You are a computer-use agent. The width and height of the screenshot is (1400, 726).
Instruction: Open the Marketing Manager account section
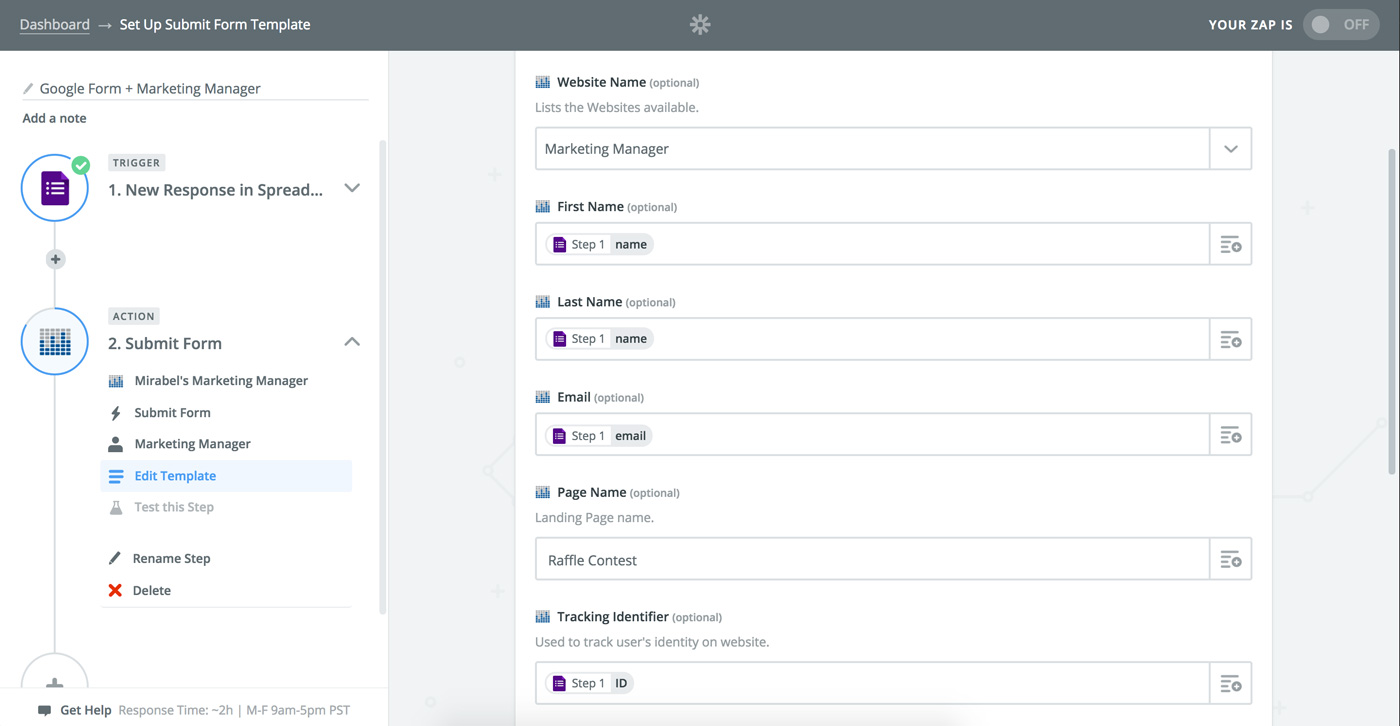tap(192, 444)
